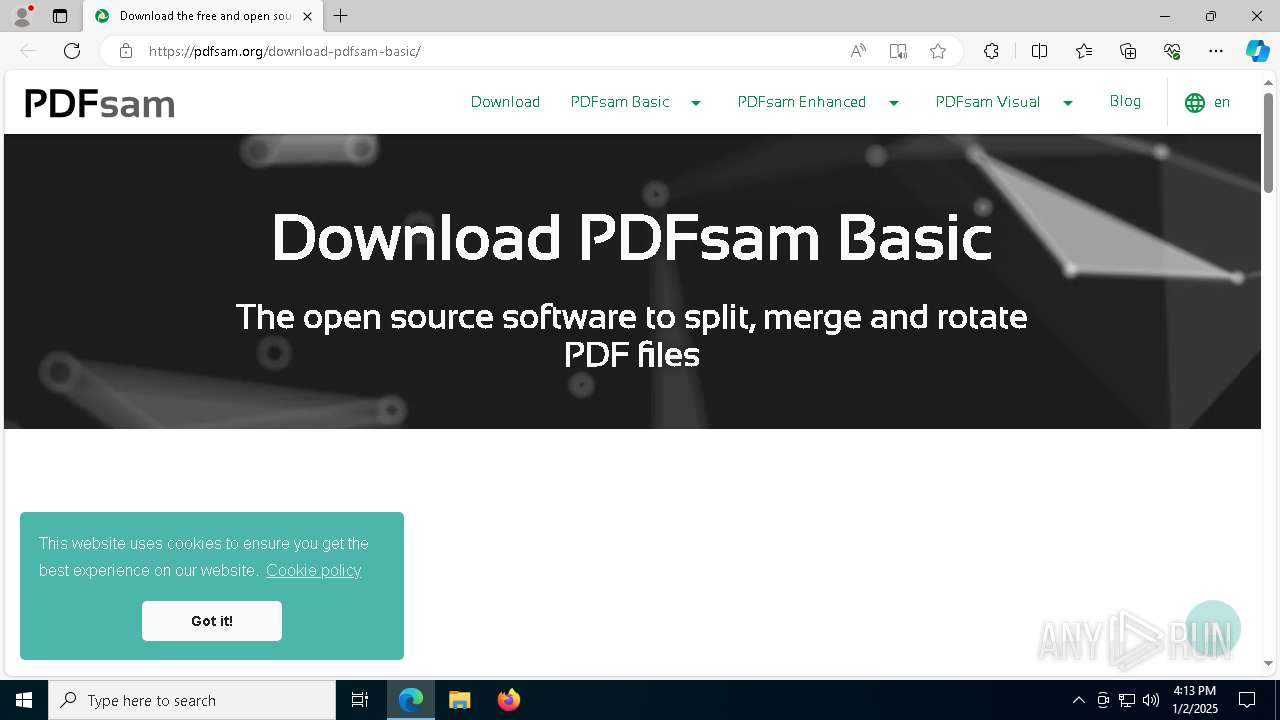
Task: Open a new browser tab
Action: [341, 16]
